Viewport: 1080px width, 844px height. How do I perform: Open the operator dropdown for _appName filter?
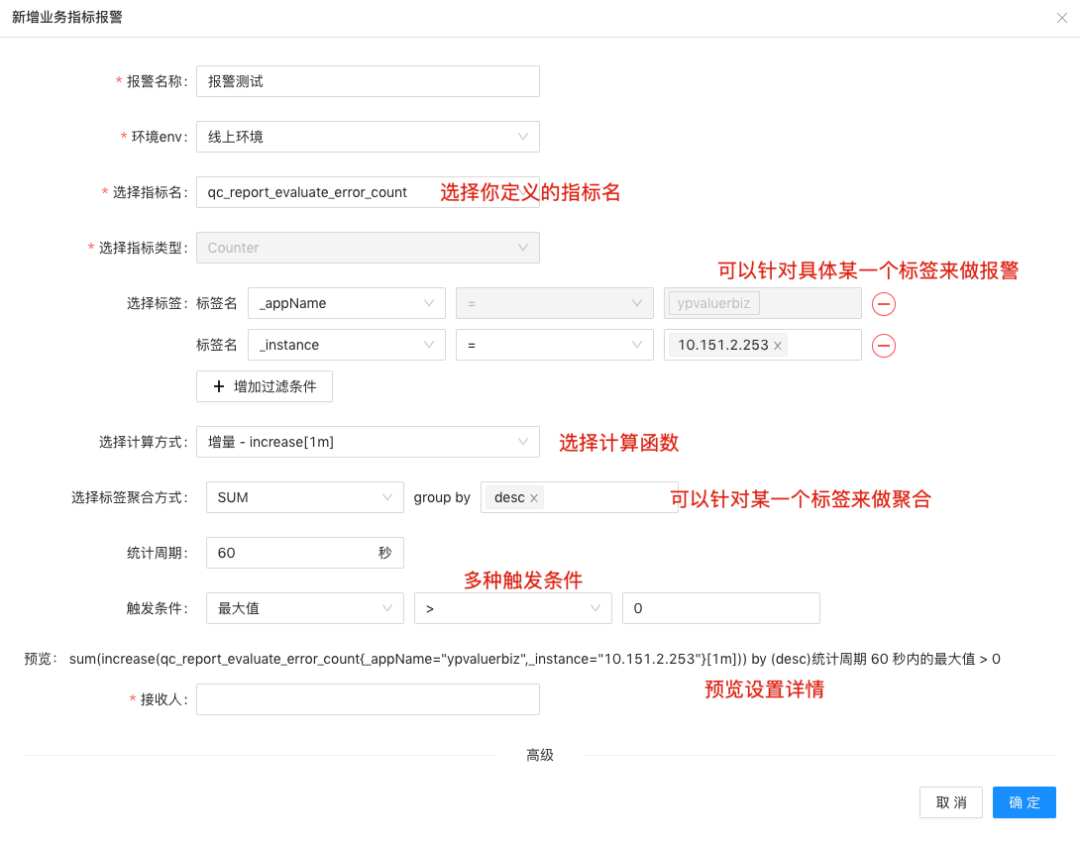554,303
